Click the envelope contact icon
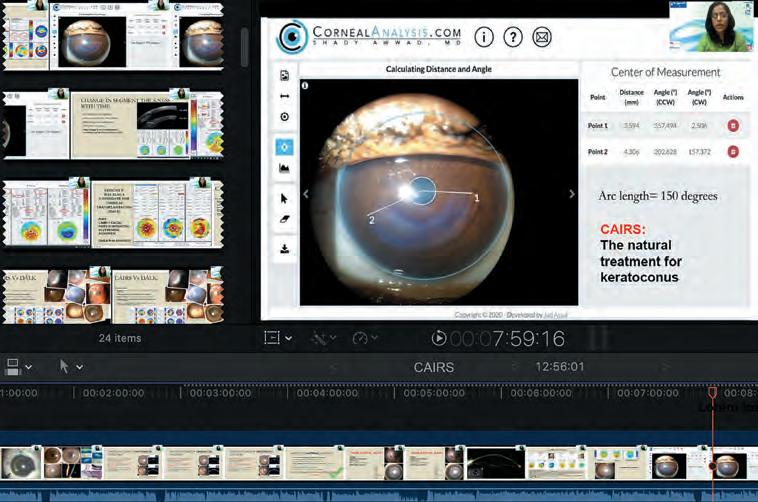The width and height of the screenshot is (758, 502). 542,37
